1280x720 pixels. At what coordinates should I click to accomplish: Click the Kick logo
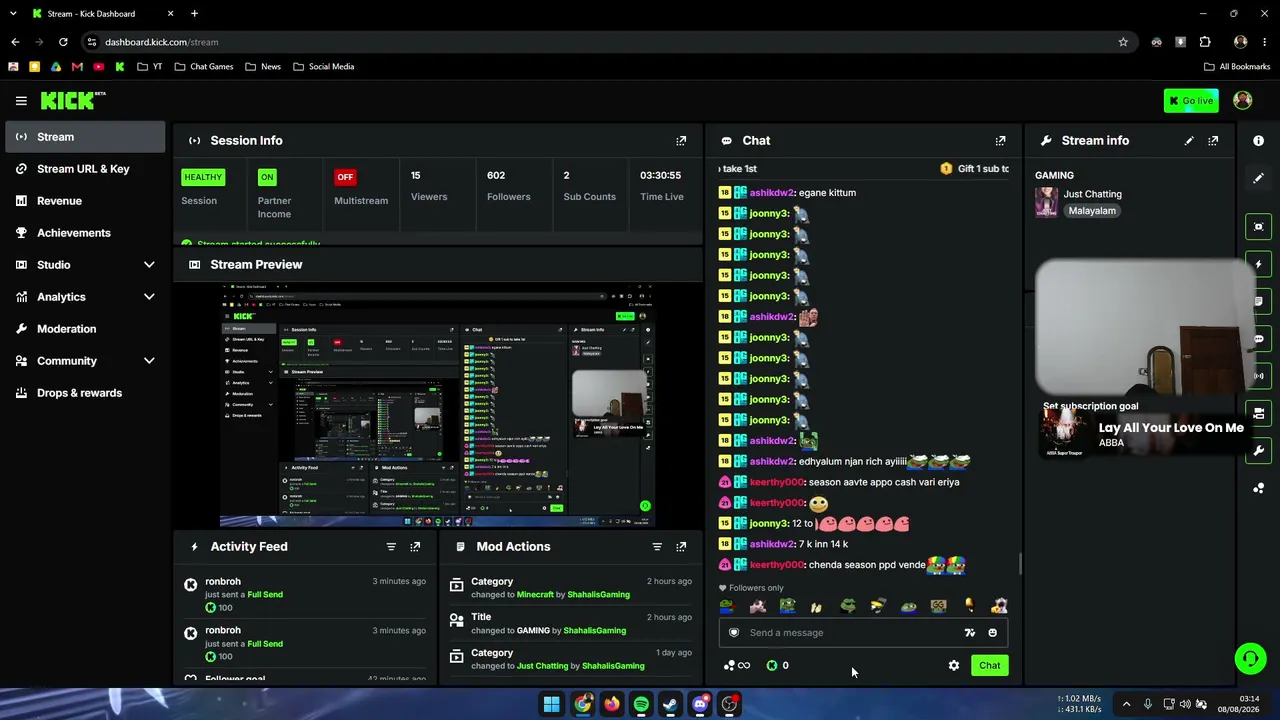point(72,100)
